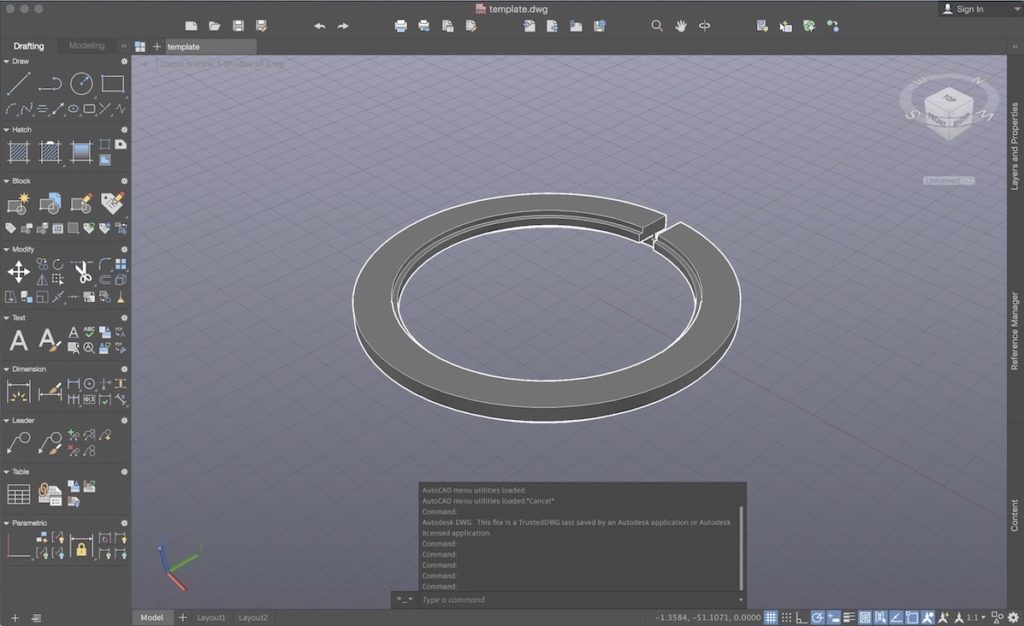Switch to the Drafting tab

coord(29,46)
